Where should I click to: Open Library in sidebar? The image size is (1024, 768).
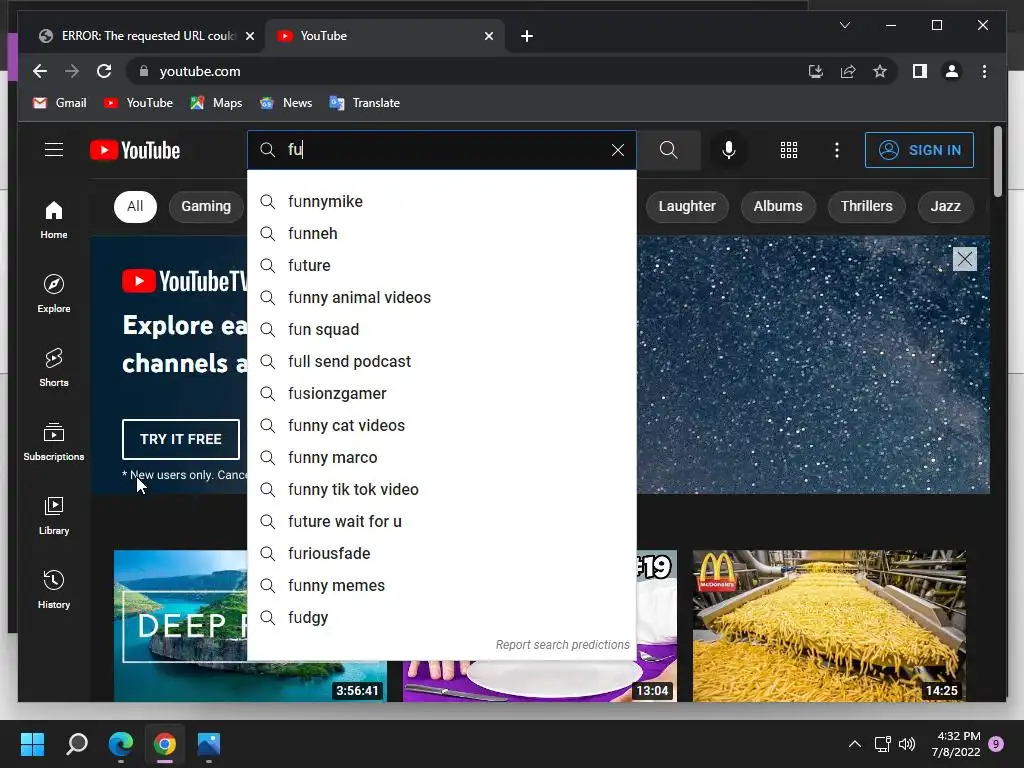coord(54,516)
